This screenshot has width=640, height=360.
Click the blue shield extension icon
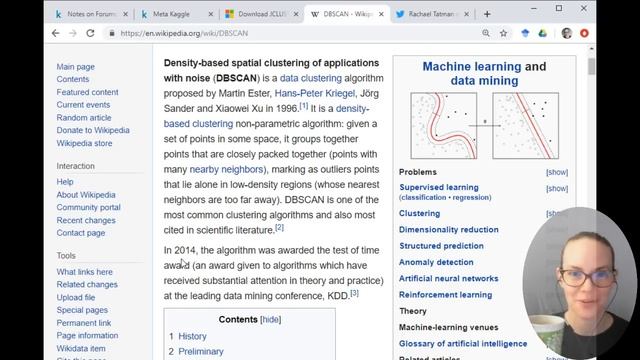(x=525, y=33)
